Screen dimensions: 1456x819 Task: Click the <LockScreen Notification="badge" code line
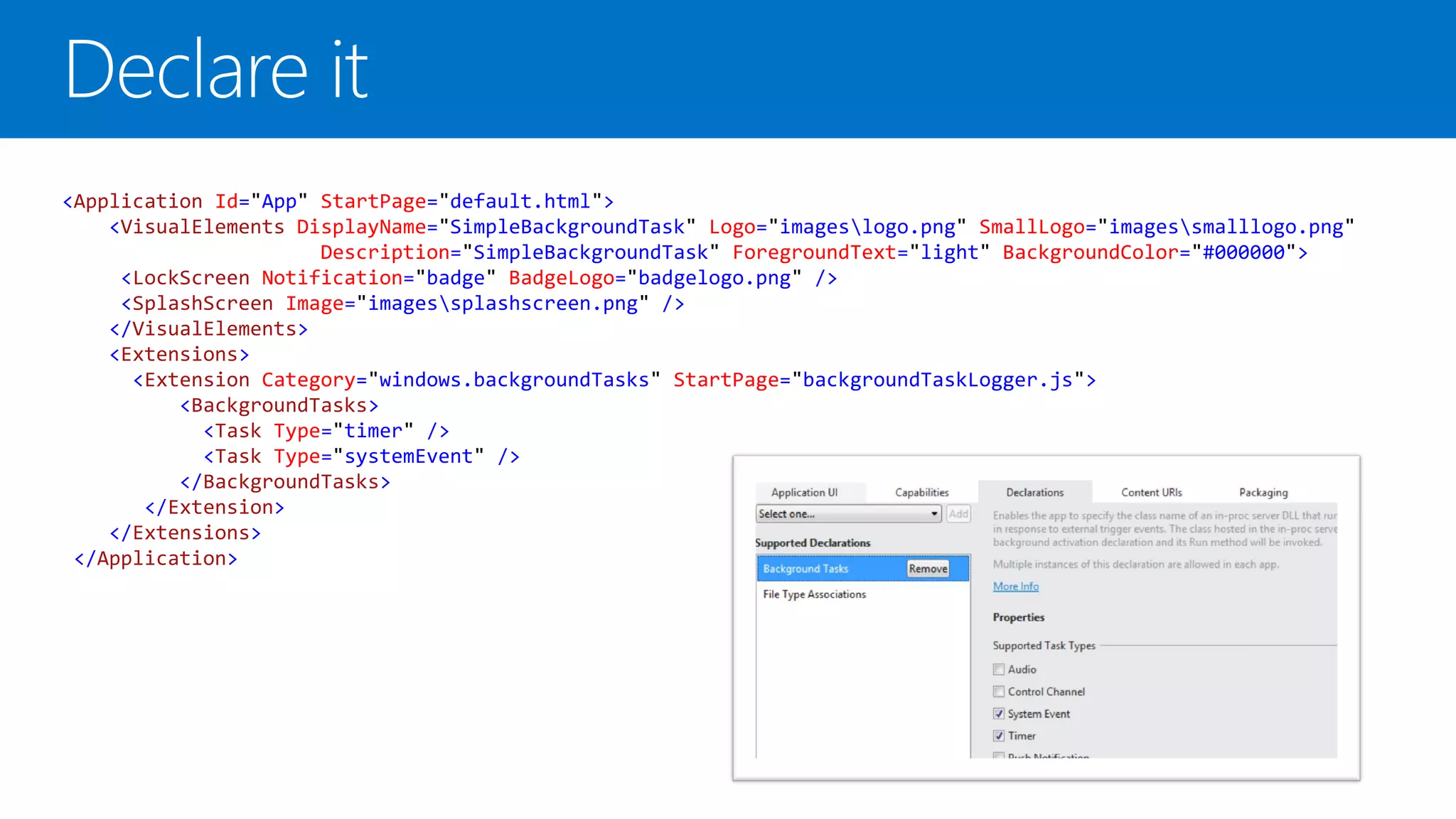click(479, 278)
